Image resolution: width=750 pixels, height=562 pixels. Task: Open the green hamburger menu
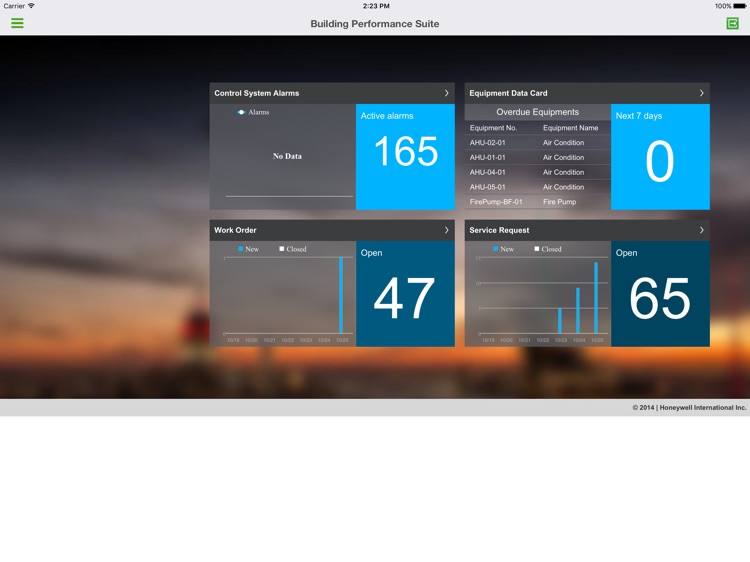tap(17, 23)
